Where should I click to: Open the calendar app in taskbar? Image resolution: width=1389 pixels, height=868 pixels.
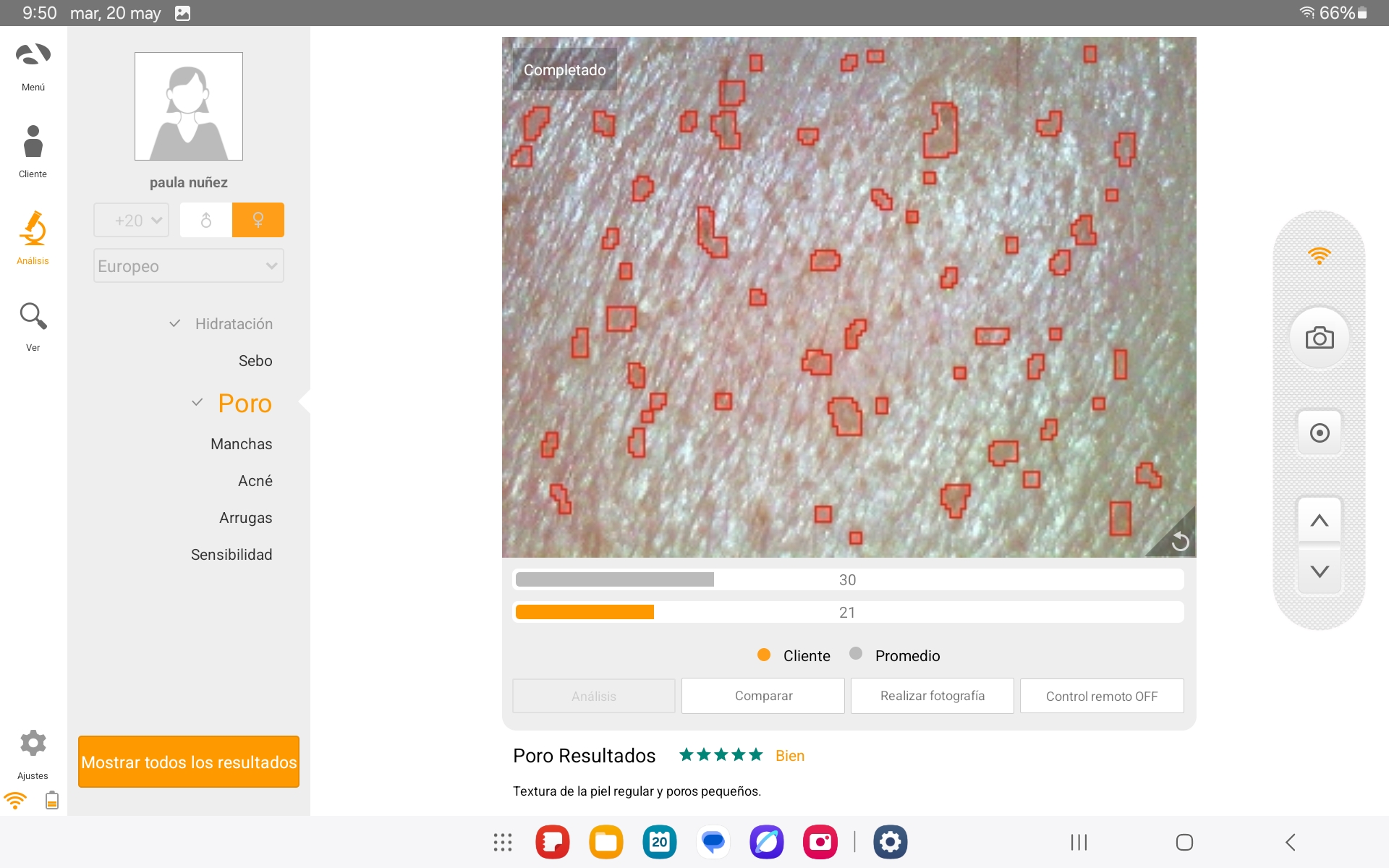[660, 842]
